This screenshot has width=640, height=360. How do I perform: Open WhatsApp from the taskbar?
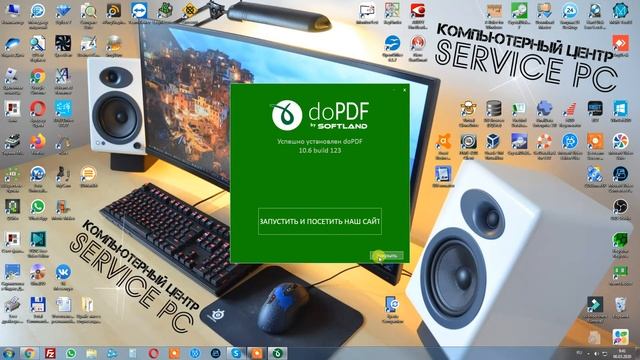tap(71, 353)
